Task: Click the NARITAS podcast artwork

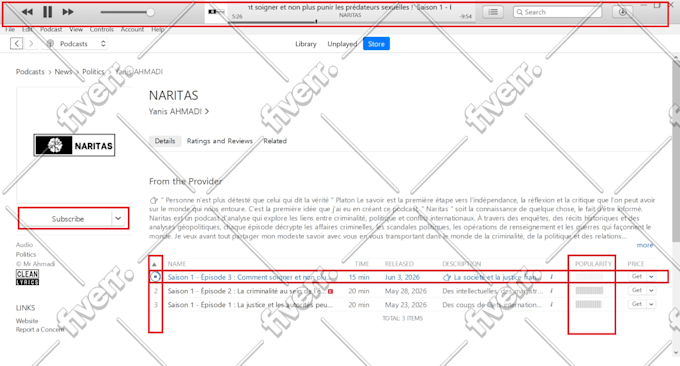Action: coord(74,145)
